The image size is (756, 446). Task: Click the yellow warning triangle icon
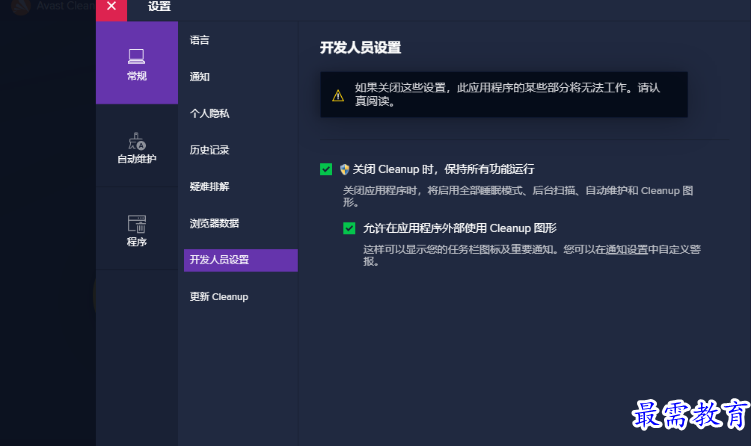338,95
